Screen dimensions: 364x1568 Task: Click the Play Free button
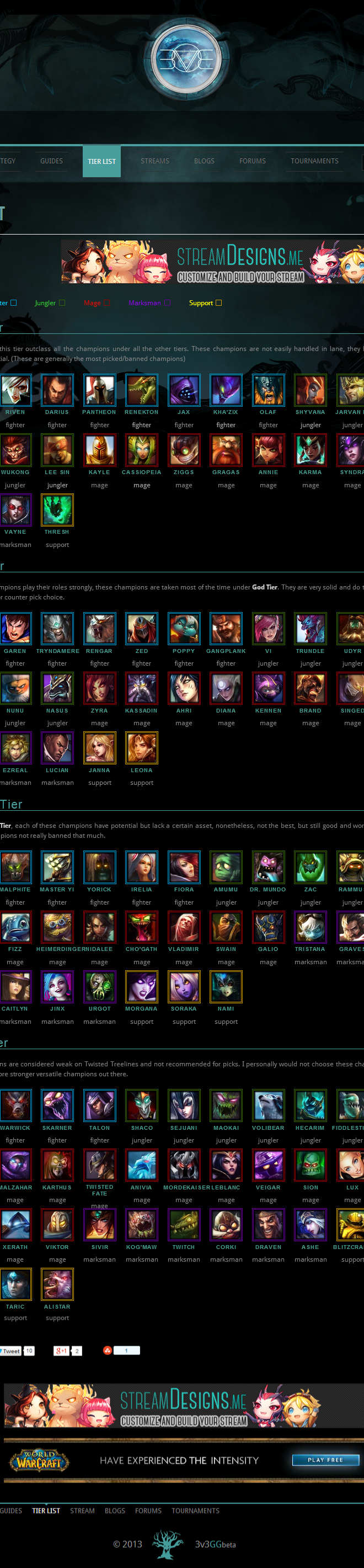(325, 1460)
